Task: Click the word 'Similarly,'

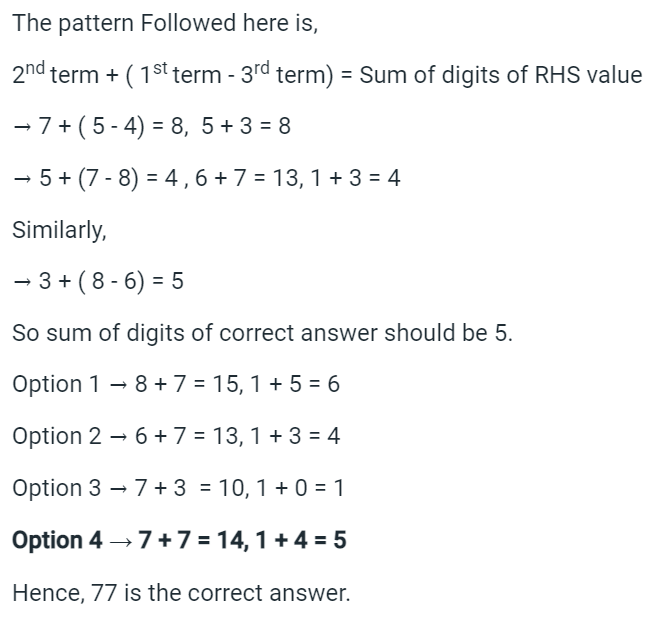Action: [59, 230]
